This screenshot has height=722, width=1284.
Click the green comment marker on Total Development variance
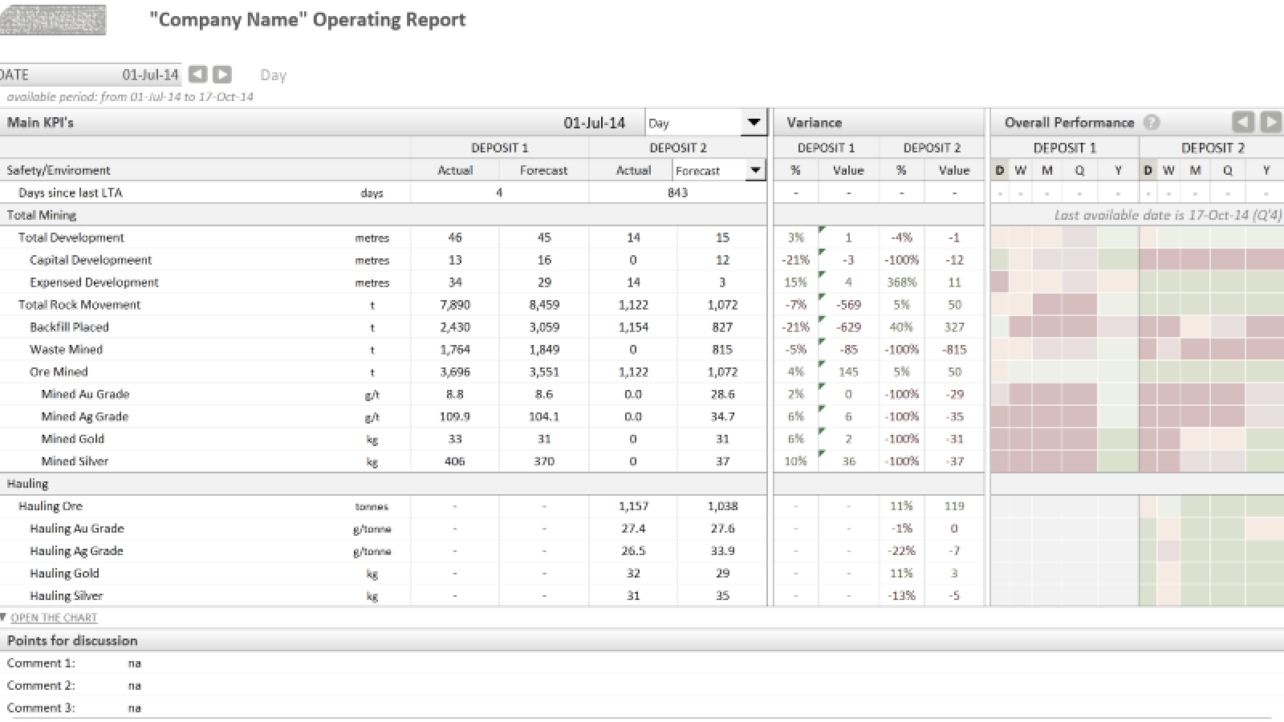tap(822, 230)
